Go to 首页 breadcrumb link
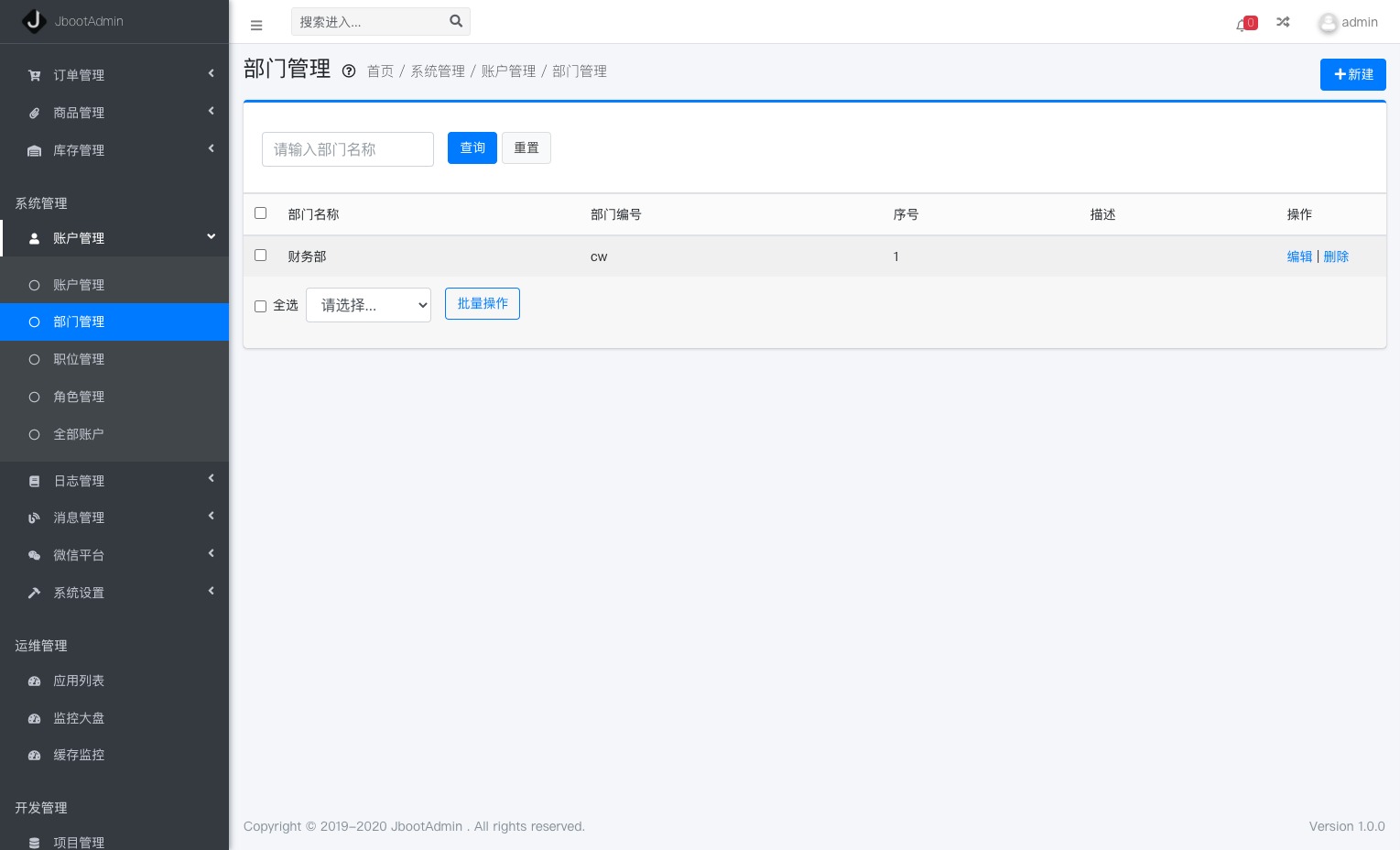 (380, 71)
